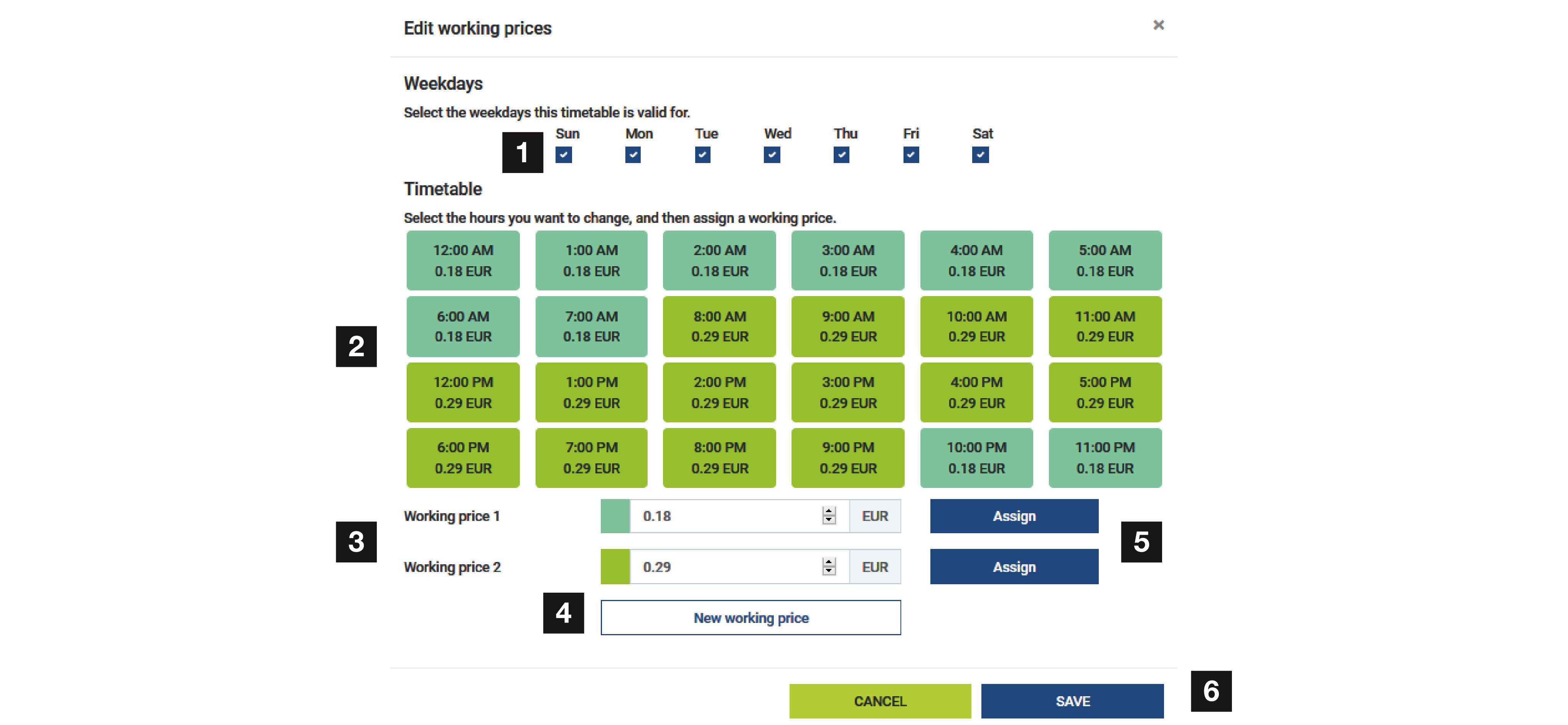
Task: Select the 10:00 PM hour slot
Action: tap(976, 457)
